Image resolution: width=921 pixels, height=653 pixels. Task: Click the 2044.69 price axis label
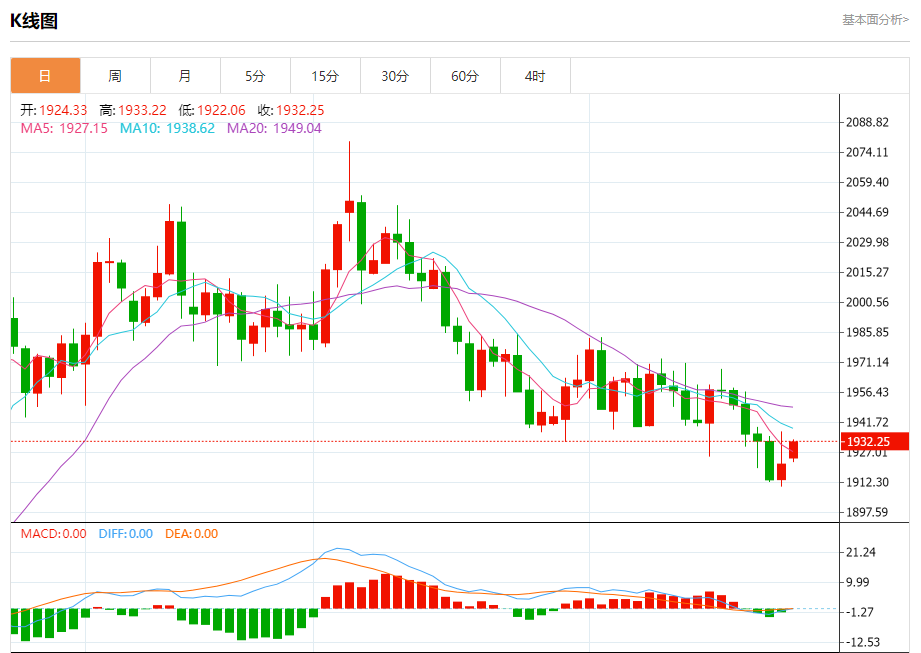click(867, 212)
